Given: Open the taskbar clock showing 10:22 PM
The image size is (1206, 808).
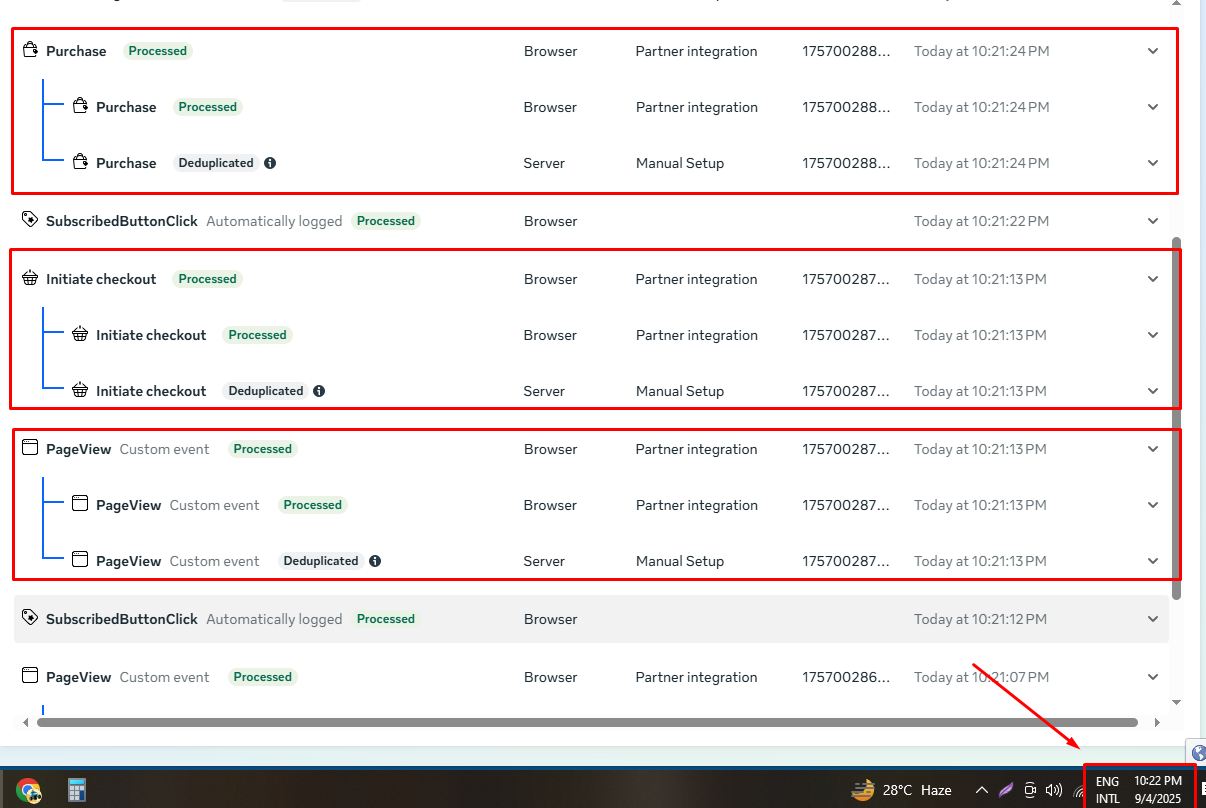Looking at the screenshot, I should 1157,789.
